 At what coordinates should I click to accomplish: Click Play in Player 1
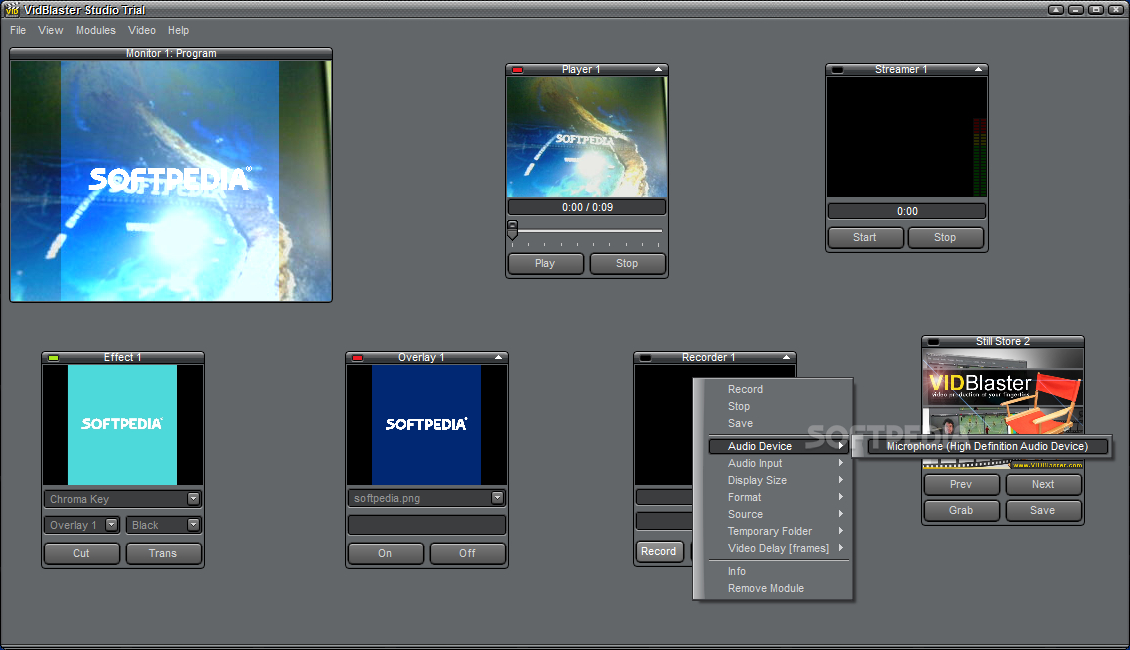546,264
